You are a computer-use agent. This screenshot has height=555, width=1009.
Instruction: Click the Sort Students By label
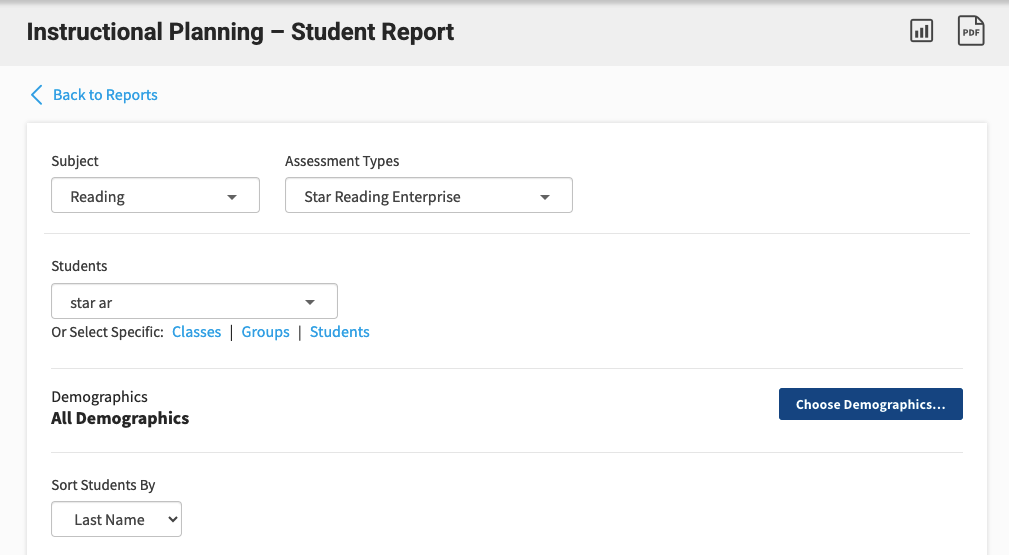tap(103, 485)
